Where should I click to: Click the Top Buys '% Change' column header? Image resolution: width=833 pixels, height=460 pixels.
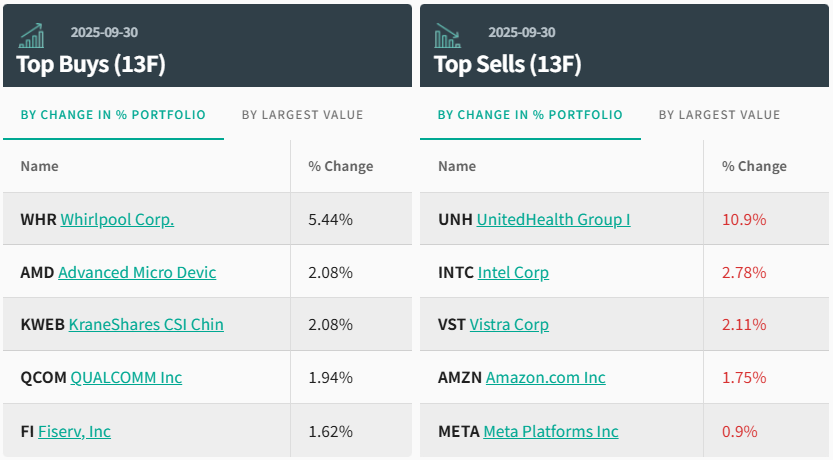coord(340,166)
